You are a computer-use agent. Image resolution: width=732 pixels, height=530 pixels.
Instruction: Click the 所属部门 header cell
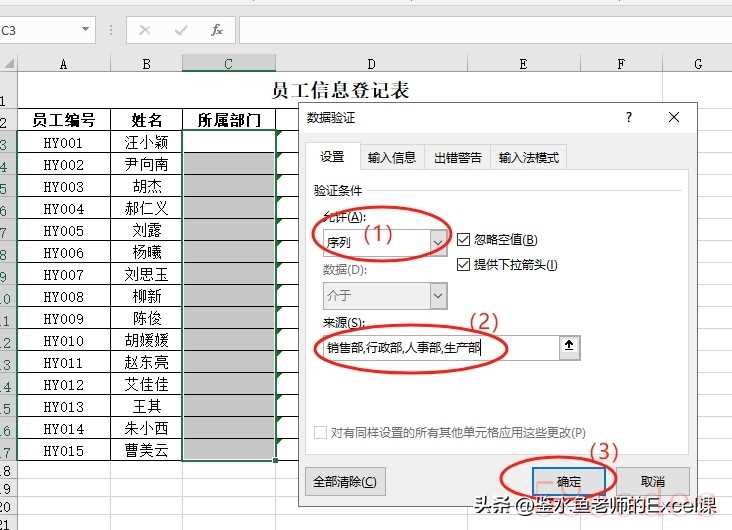point(229,120)
